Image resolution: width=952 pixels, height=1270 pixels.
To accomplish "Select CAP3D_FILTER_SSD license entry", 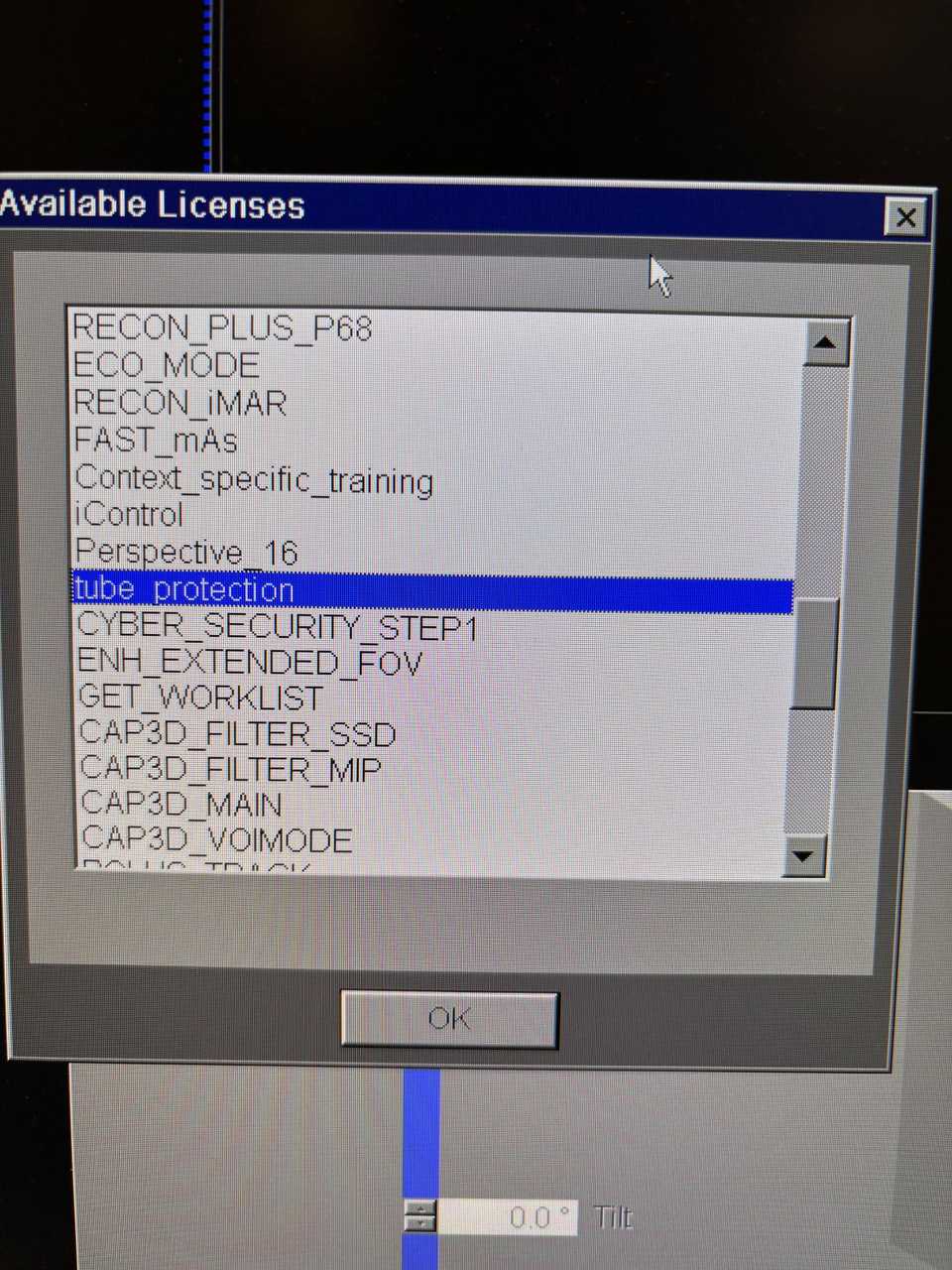I will [x=238, y=734].
